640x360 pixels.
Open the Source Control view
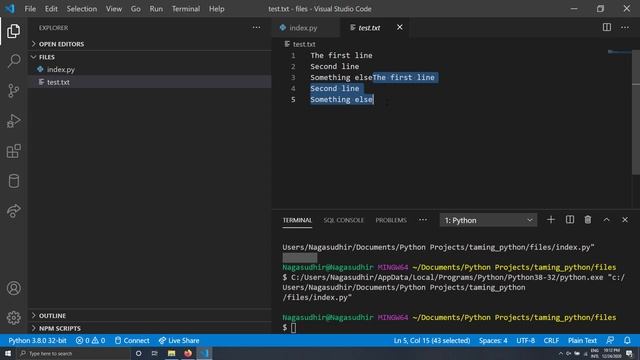coord(13,91)
